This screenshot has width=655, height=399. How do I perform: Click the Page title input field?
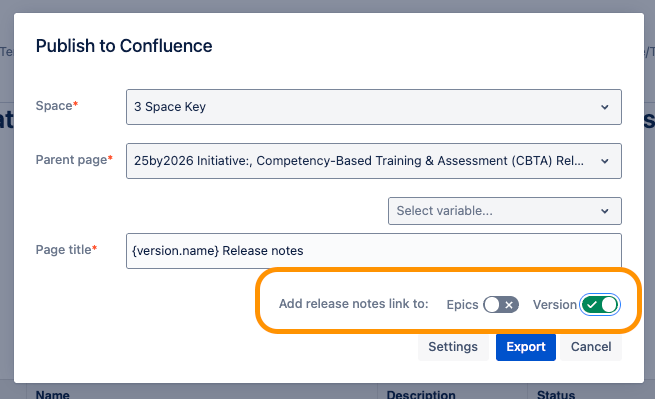click(373, 251)
